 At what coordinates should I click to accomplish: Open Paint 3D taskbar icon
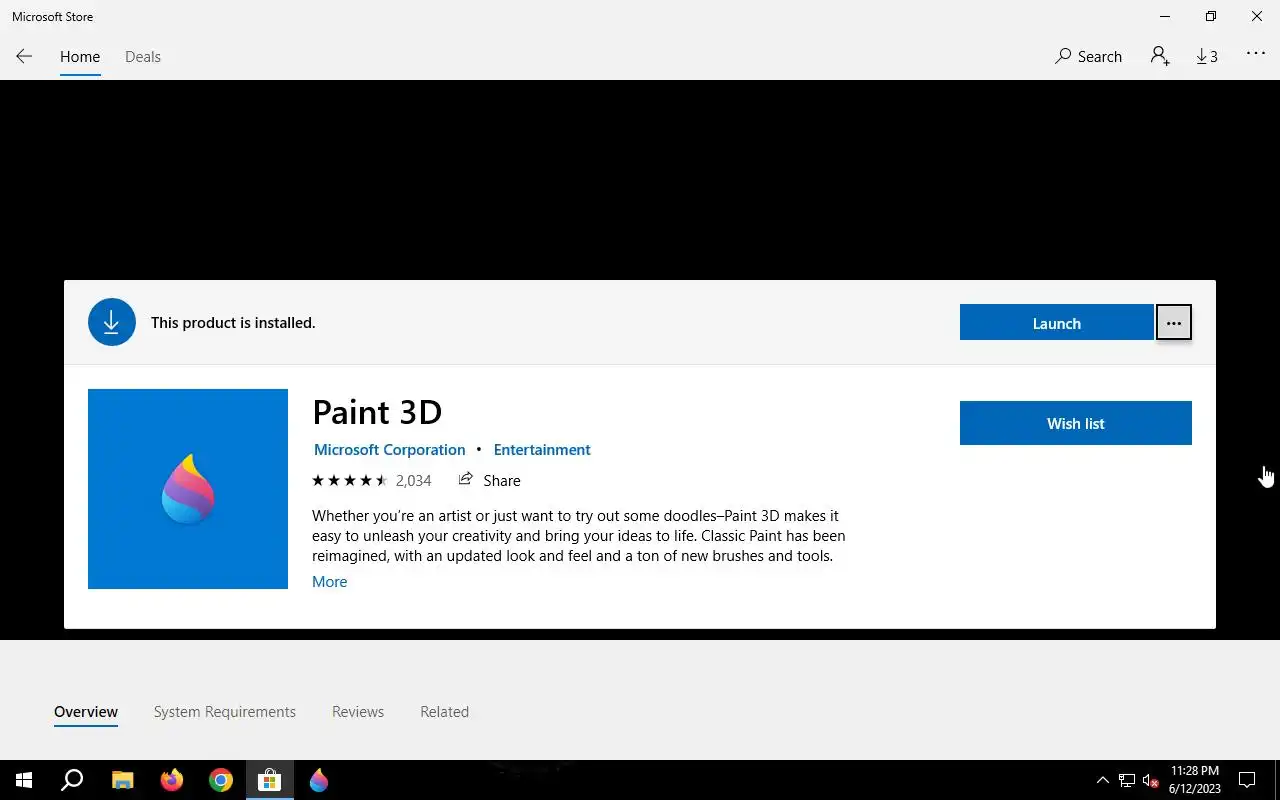[x=319, y=780]
